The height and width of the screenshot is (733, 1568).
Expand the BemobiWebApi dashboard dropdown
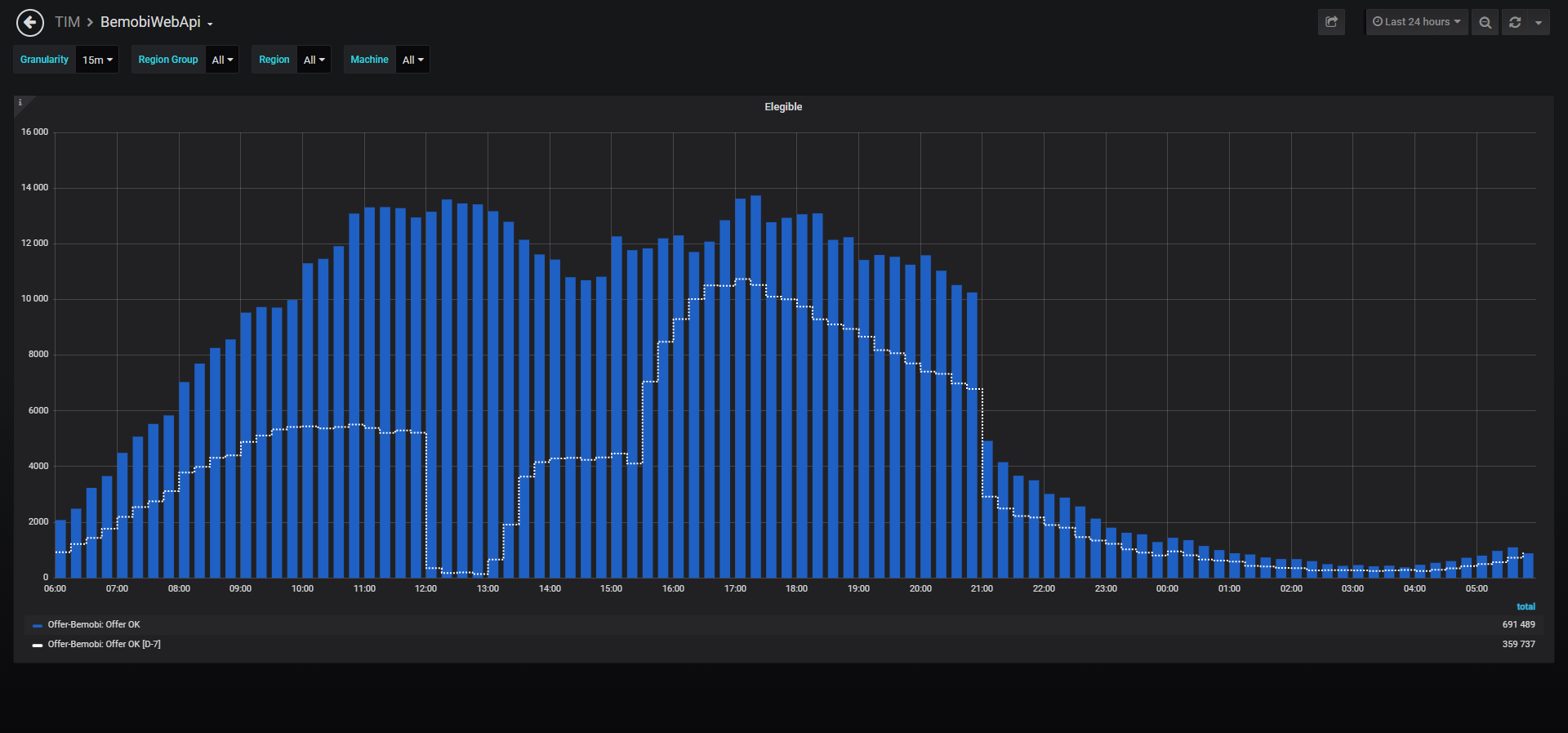[156, 22]
